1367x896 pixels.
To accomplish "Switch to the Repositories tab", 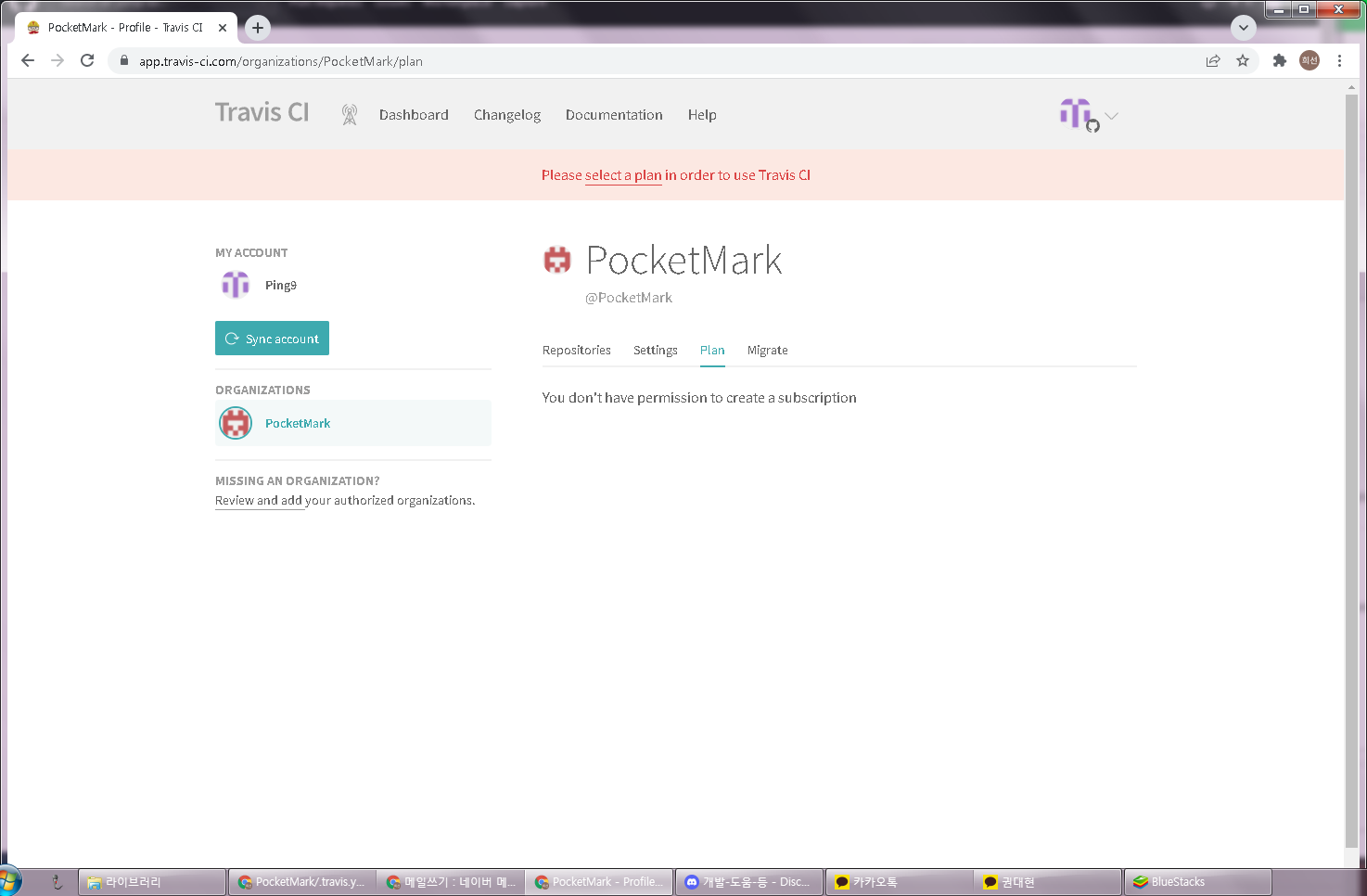I will point(577,351).
